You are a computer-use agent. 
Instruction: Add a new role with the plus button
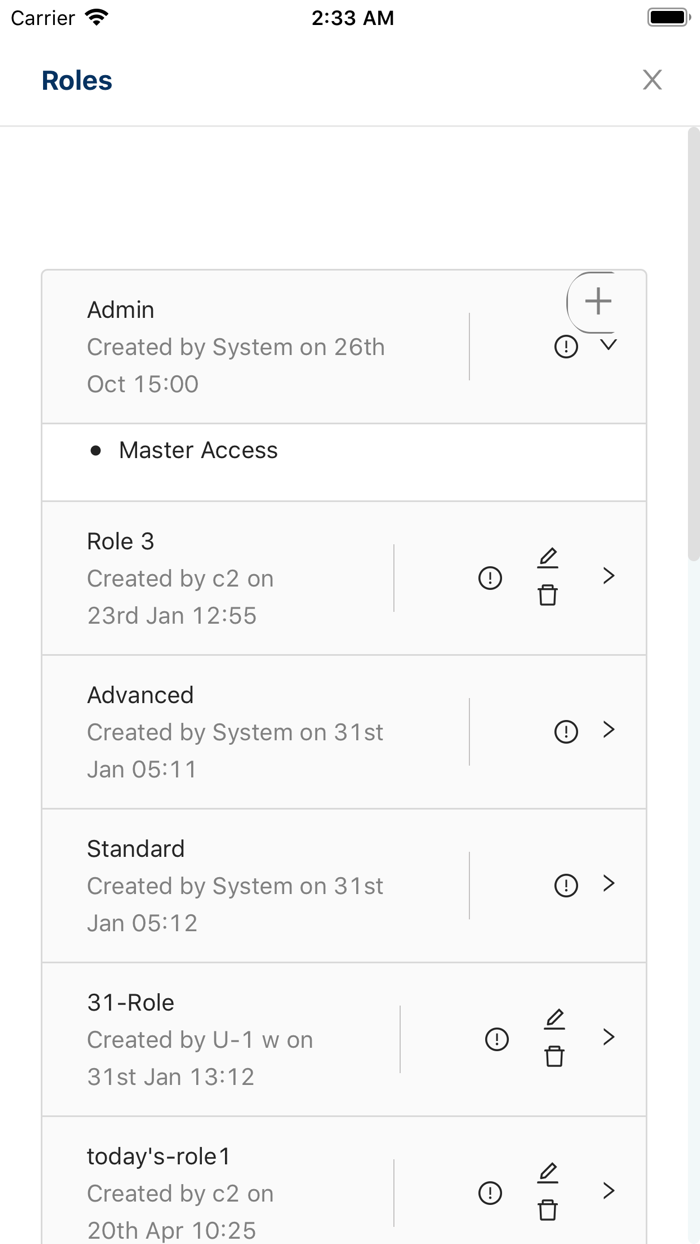pos(598,301)
